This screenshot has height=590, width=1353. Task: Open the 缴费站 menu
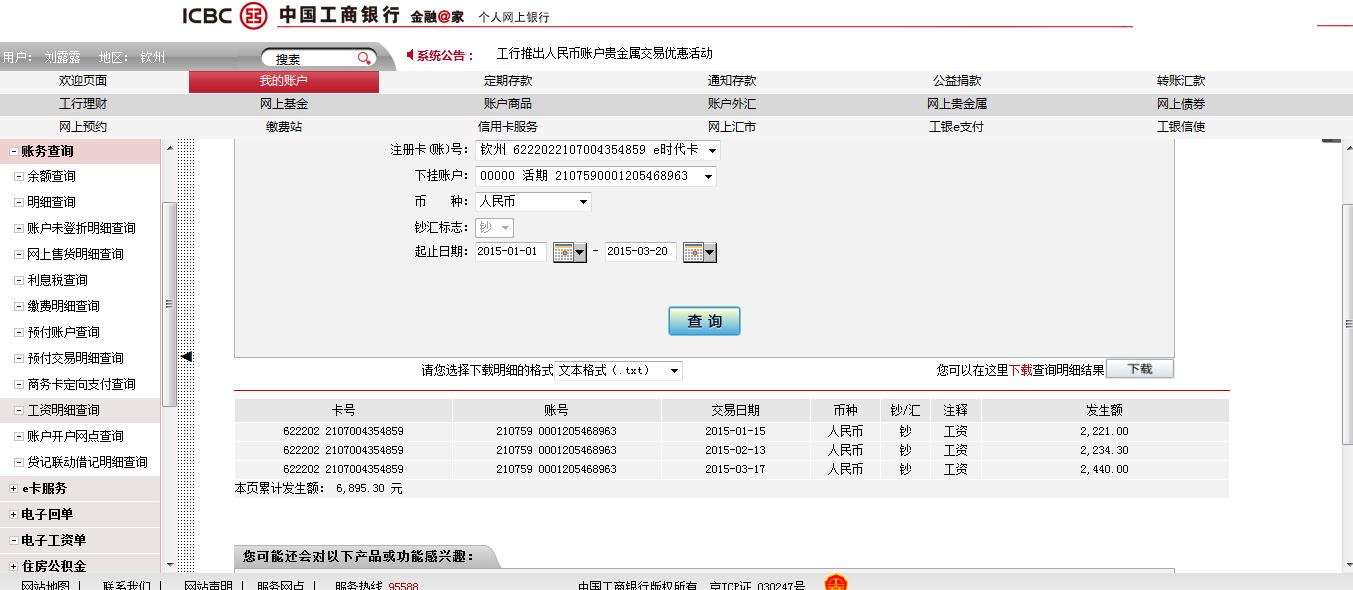tap(284, 127)
